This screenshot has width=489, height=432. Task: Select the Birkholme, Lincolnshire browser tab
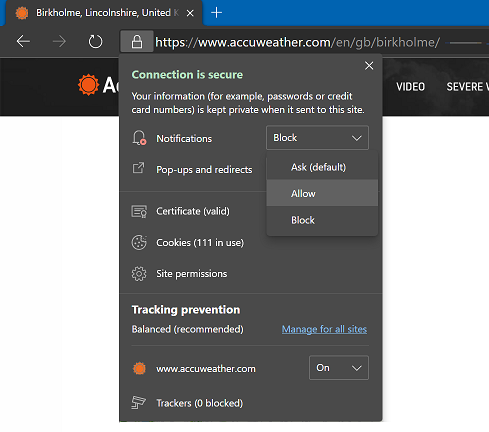click(103, 13)
